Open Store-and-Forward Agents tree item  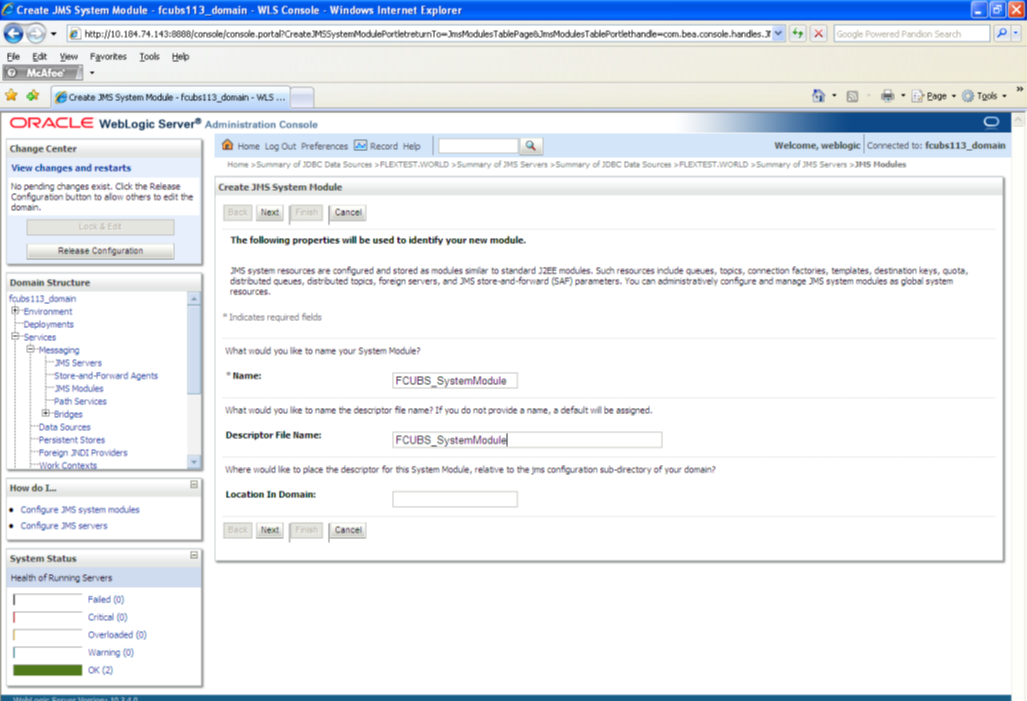click(x=106, y=375)
